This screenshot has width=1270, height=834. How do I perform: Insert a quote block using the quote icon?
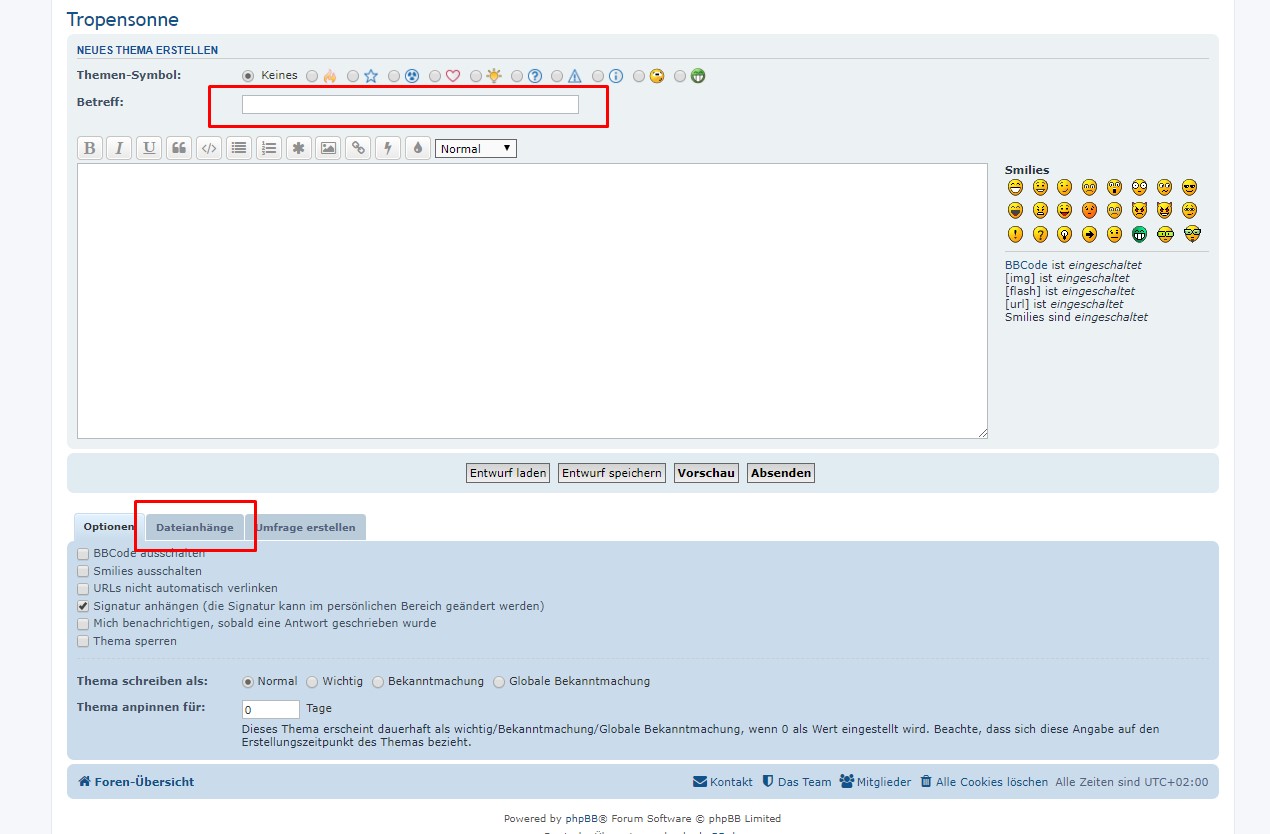point(179,148)
